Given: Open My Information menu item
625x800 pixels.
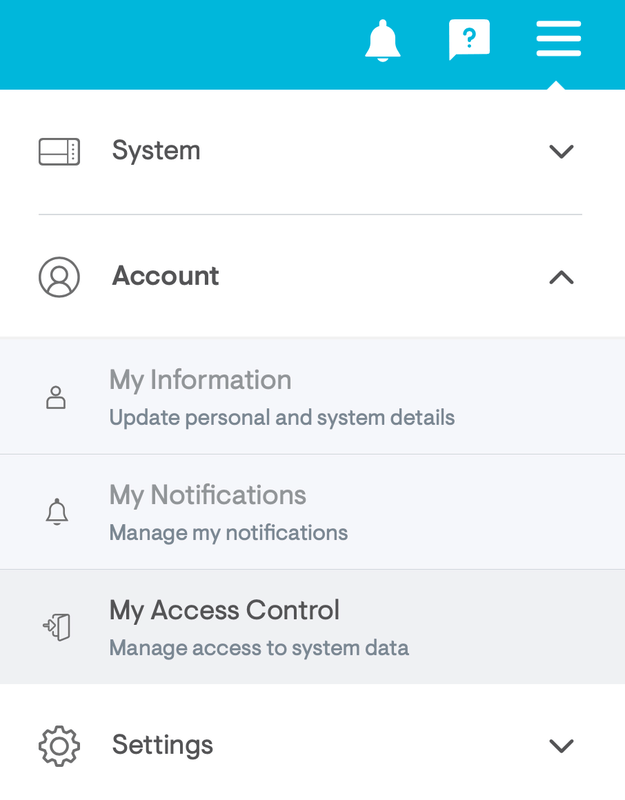Looking at the screenshot, I should pos(200,381).
